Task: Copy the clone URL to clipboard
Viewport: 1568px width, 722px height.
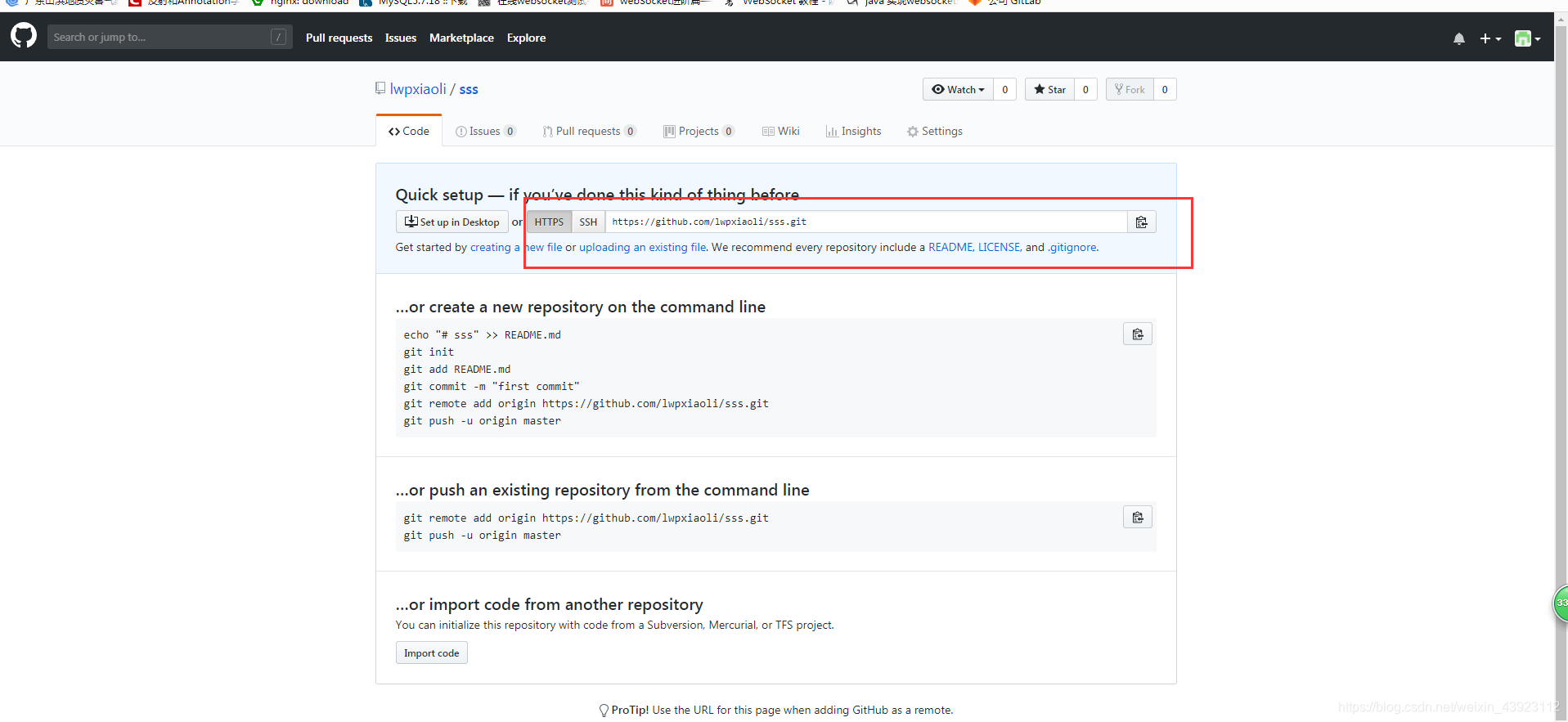Action: [1142, 222]
